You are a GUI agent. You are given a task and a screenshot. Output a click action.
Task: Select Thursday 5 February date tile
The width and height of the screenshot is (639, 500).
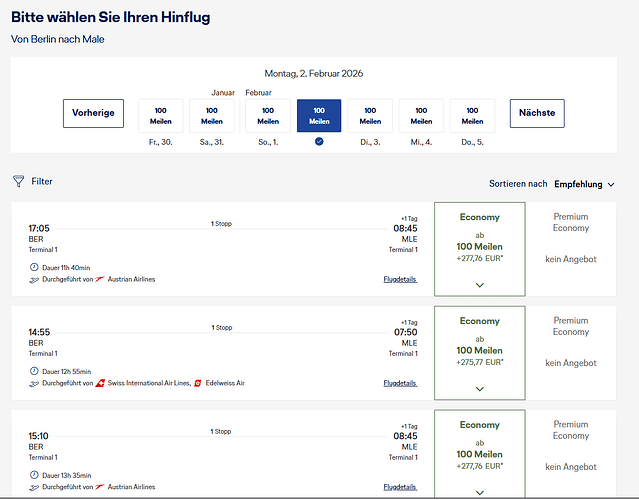pyautogui.click(x=472, y=115)
